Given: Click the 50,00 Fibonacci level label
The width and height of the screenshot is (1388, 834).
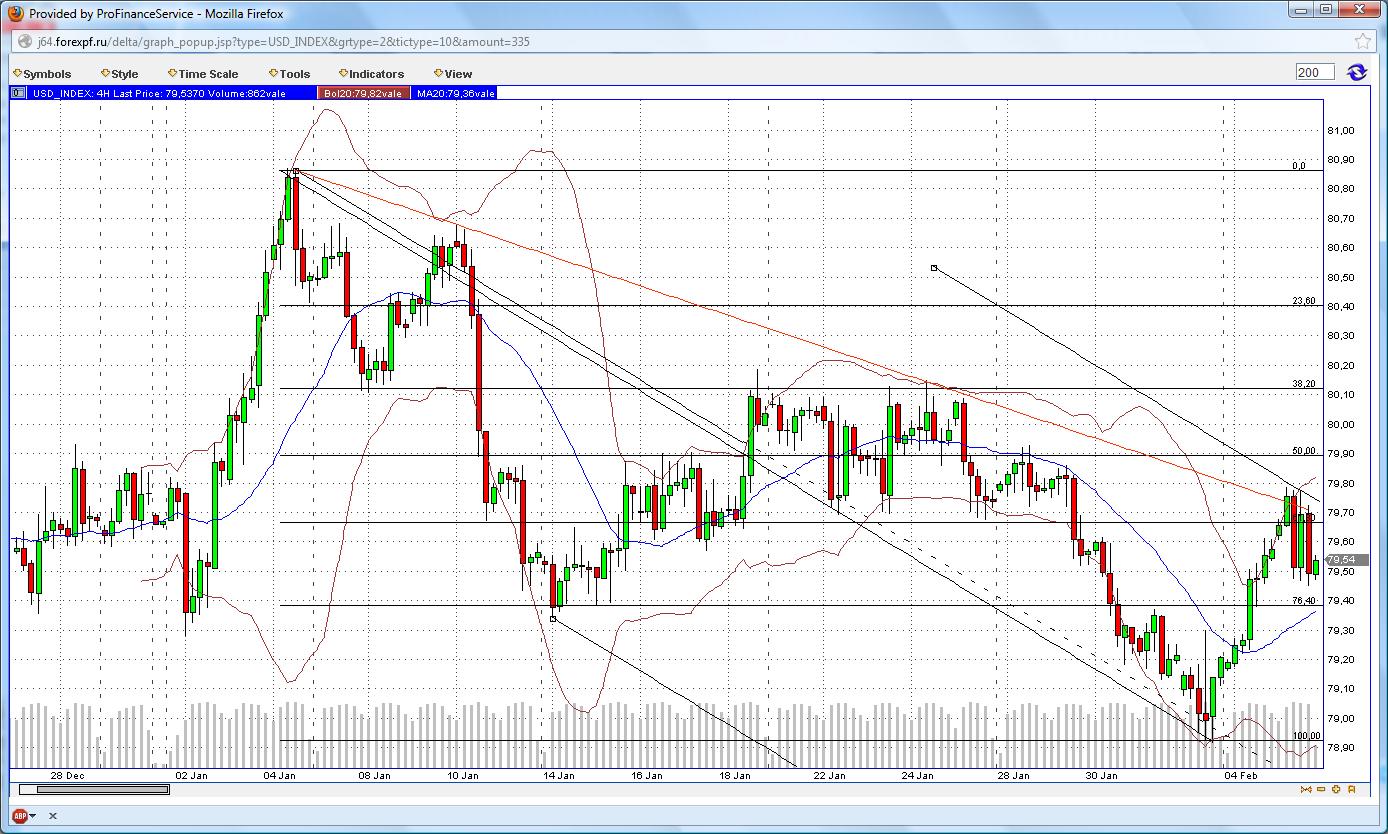Looking at the screenshot, I should (1304, 451).
